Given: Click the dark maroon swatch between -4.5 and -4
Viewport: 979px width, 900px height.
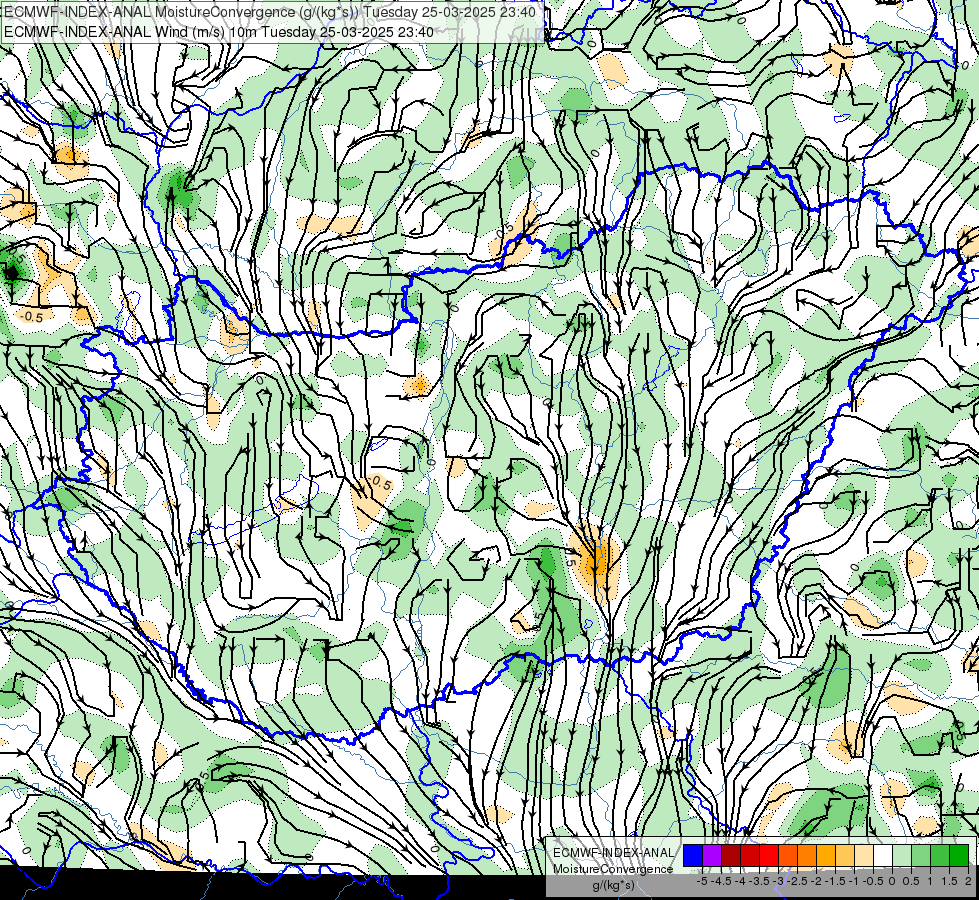Looking at the screenshot, I should pos(731,855).
